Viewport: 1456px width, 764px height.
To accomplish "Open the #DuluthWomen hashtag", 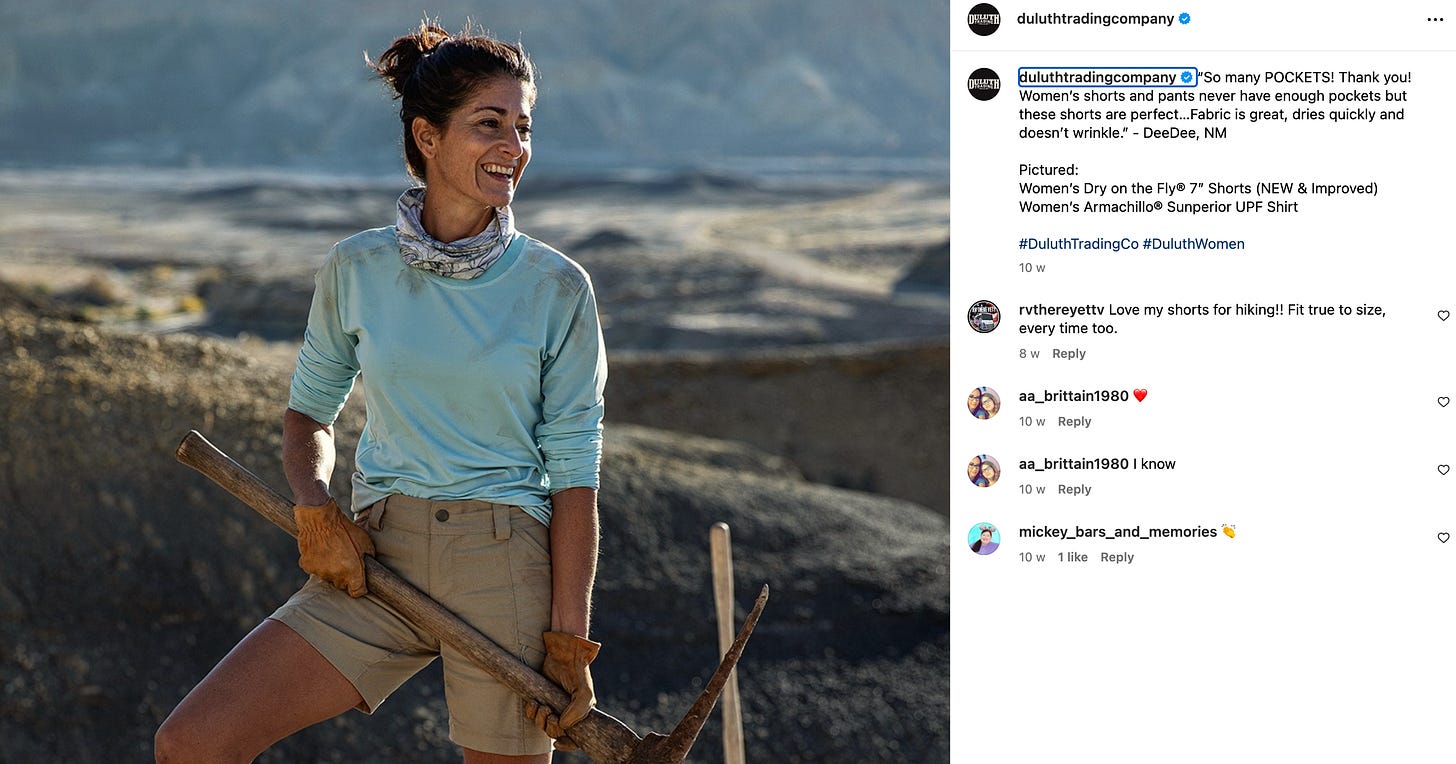I will click(x=1194, y=244).
